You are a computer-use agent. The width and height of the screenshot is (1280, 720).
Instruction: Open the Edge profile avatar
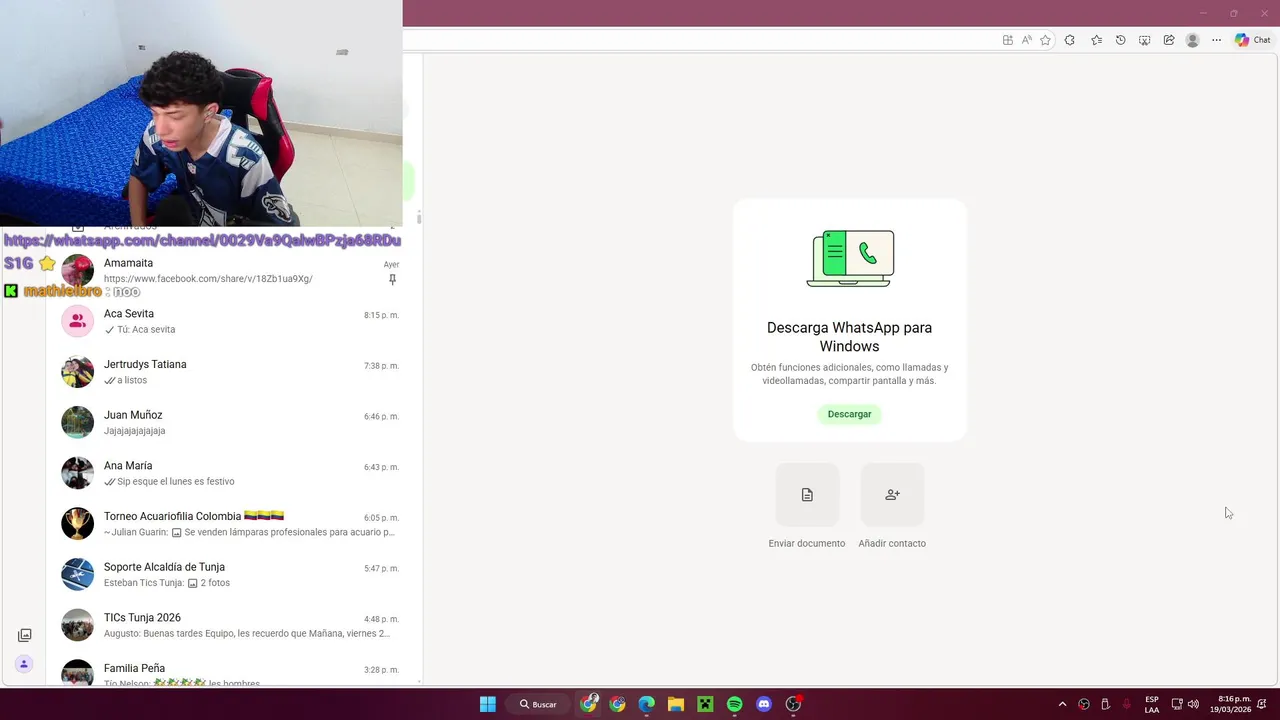[x=1192, y=40]
